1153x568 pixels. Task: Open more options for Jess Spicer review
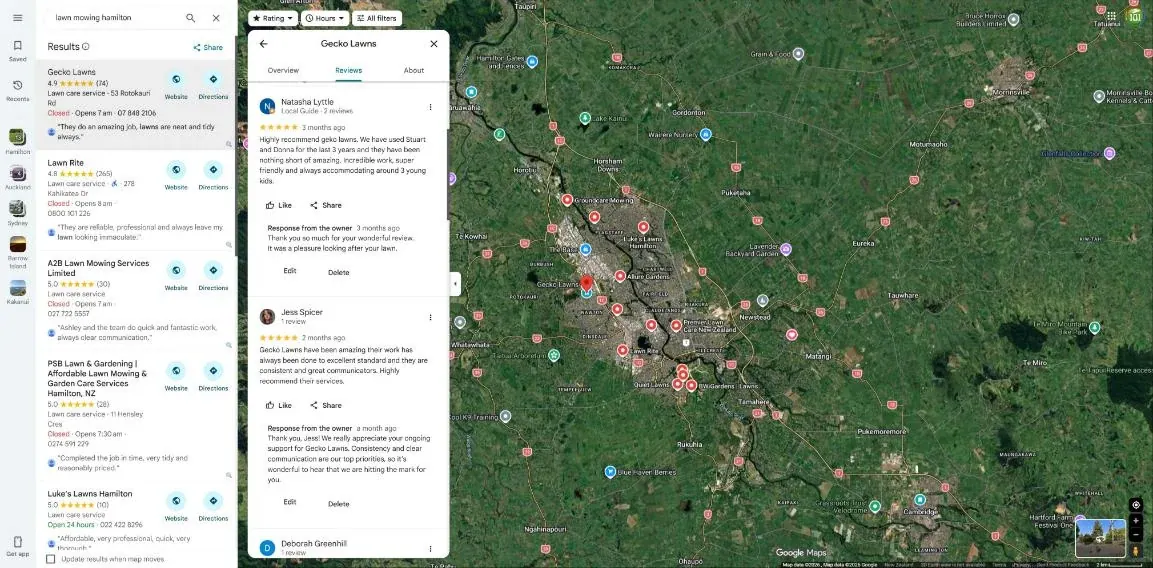tap(430, 317)
